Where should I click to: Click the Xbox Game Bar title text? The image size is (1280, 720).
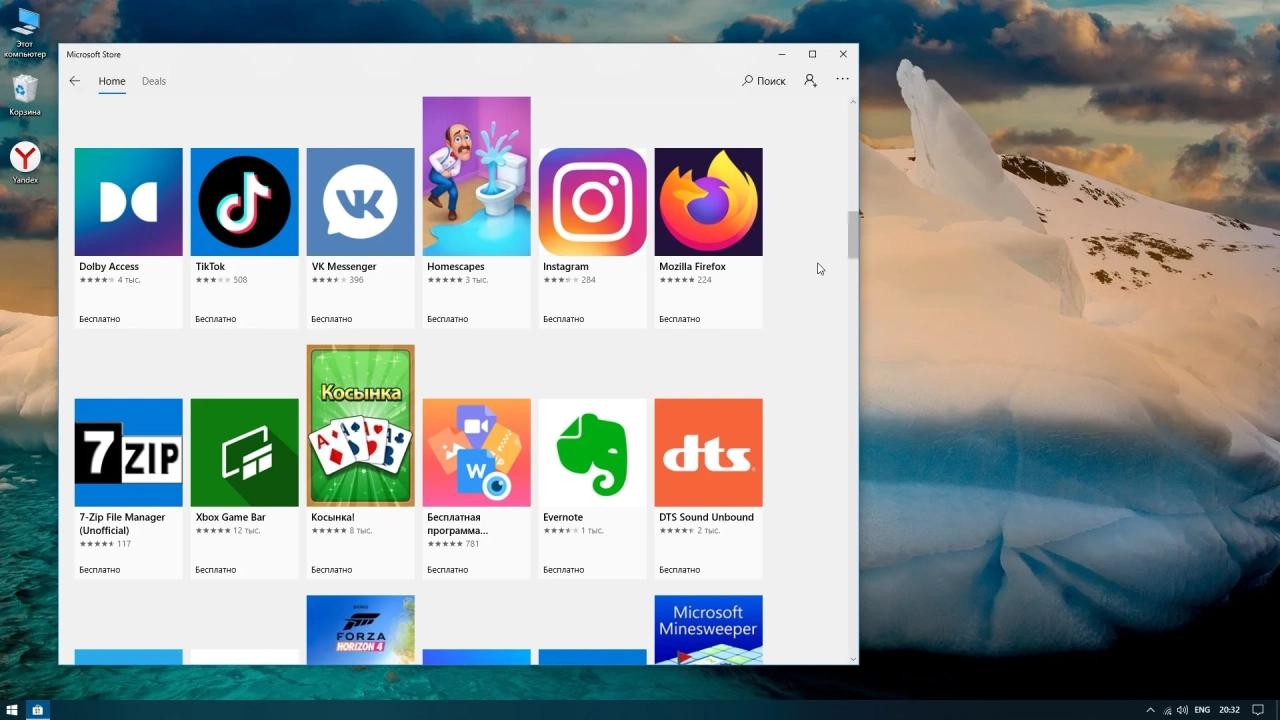tap(230, 517)
